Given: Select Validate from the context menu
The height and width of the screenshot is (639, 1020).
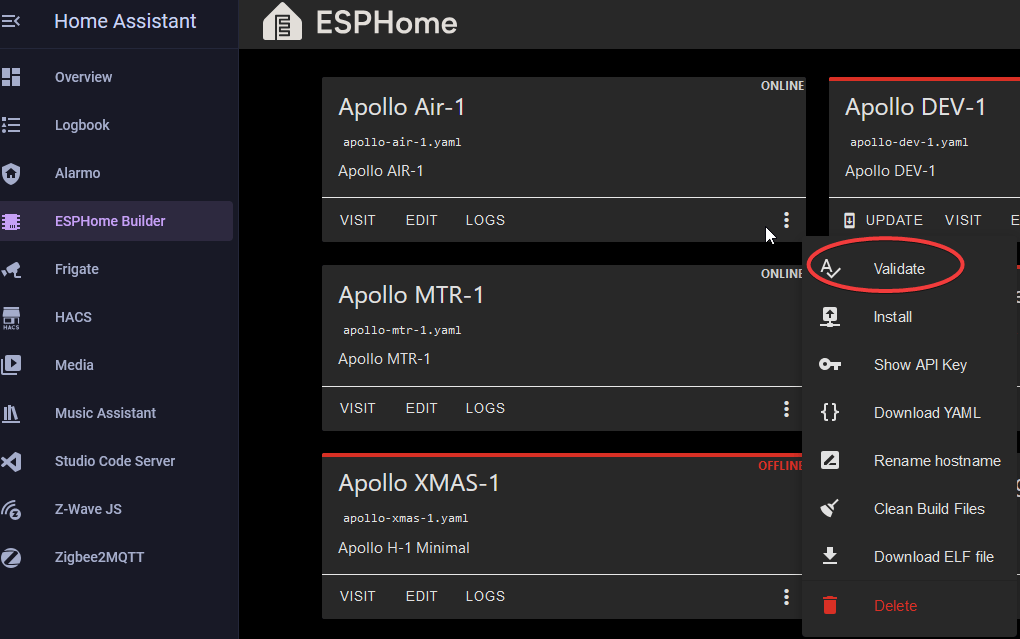Looking at the screenshot, I should point(898,269).
